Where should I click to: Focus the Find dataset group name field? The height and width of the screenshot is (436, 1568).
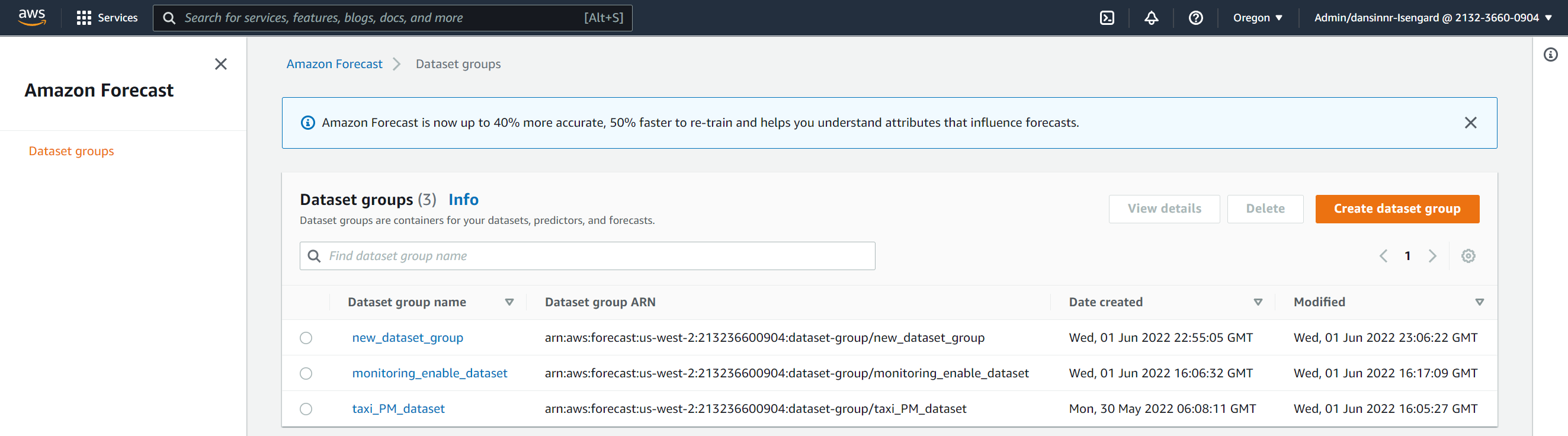coord(587,256)
